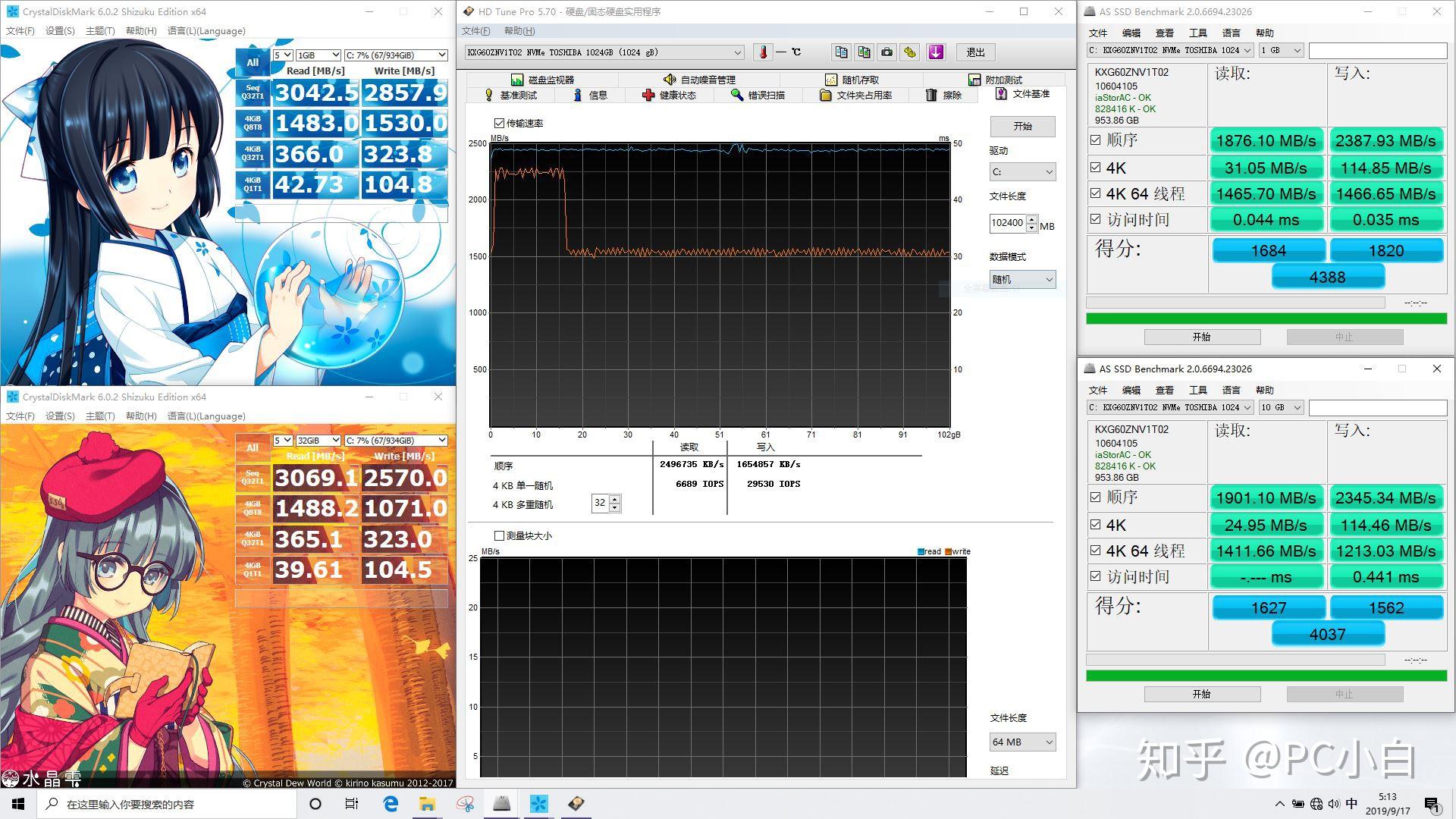Image resolution: width=1456 pixels, height=819 pixels.
Task: Click the green progress bar in top AS SSD
Action: [x=1266, y=318]
